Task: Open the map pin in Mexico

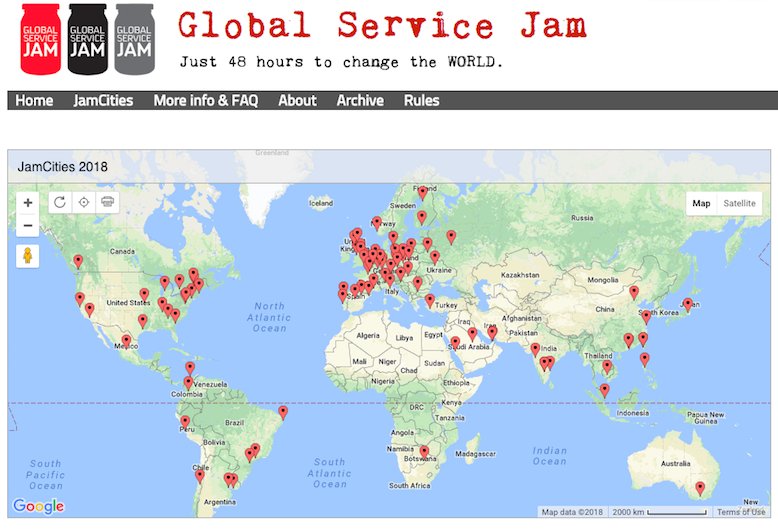Action: [127, 341]
